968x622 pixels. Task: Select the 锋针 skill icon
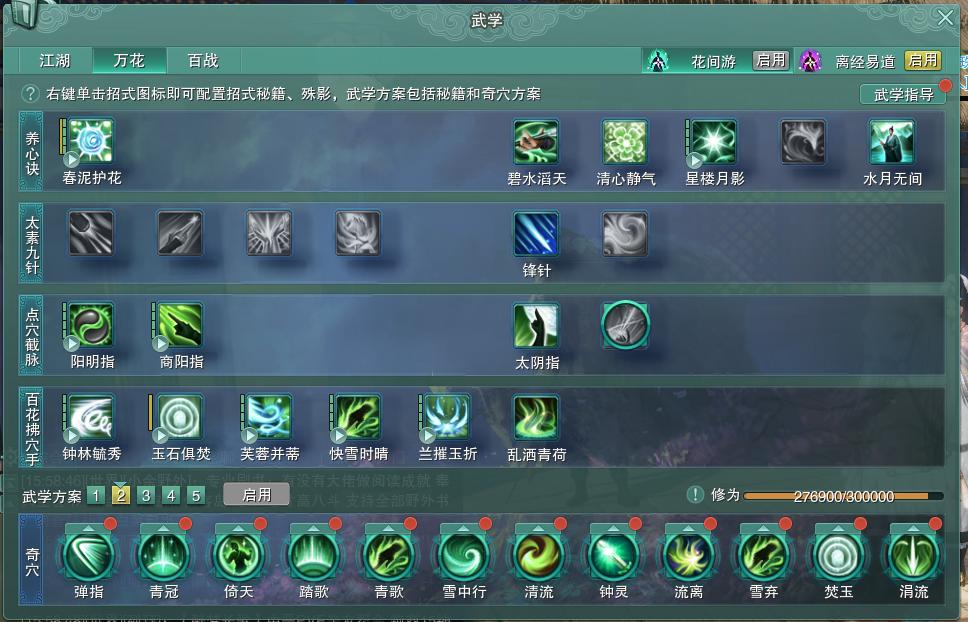pyautogui.click(x=536, y=234)
